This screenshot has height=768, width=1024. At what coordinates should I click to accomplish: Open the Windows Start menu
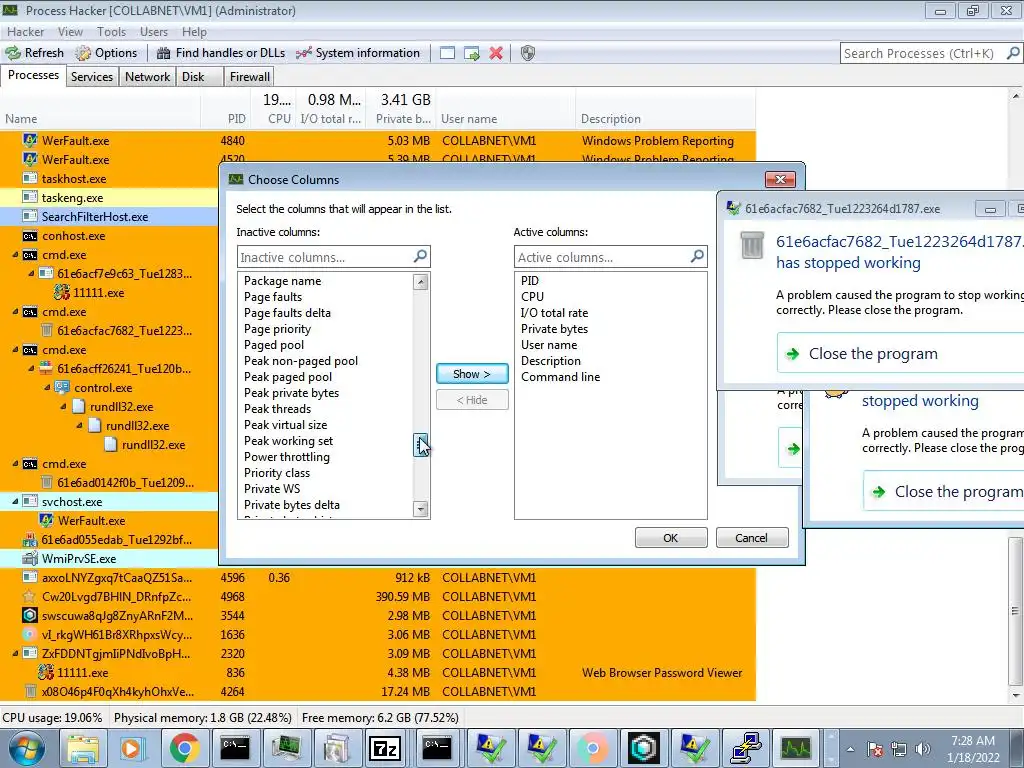tap(25, 748)
